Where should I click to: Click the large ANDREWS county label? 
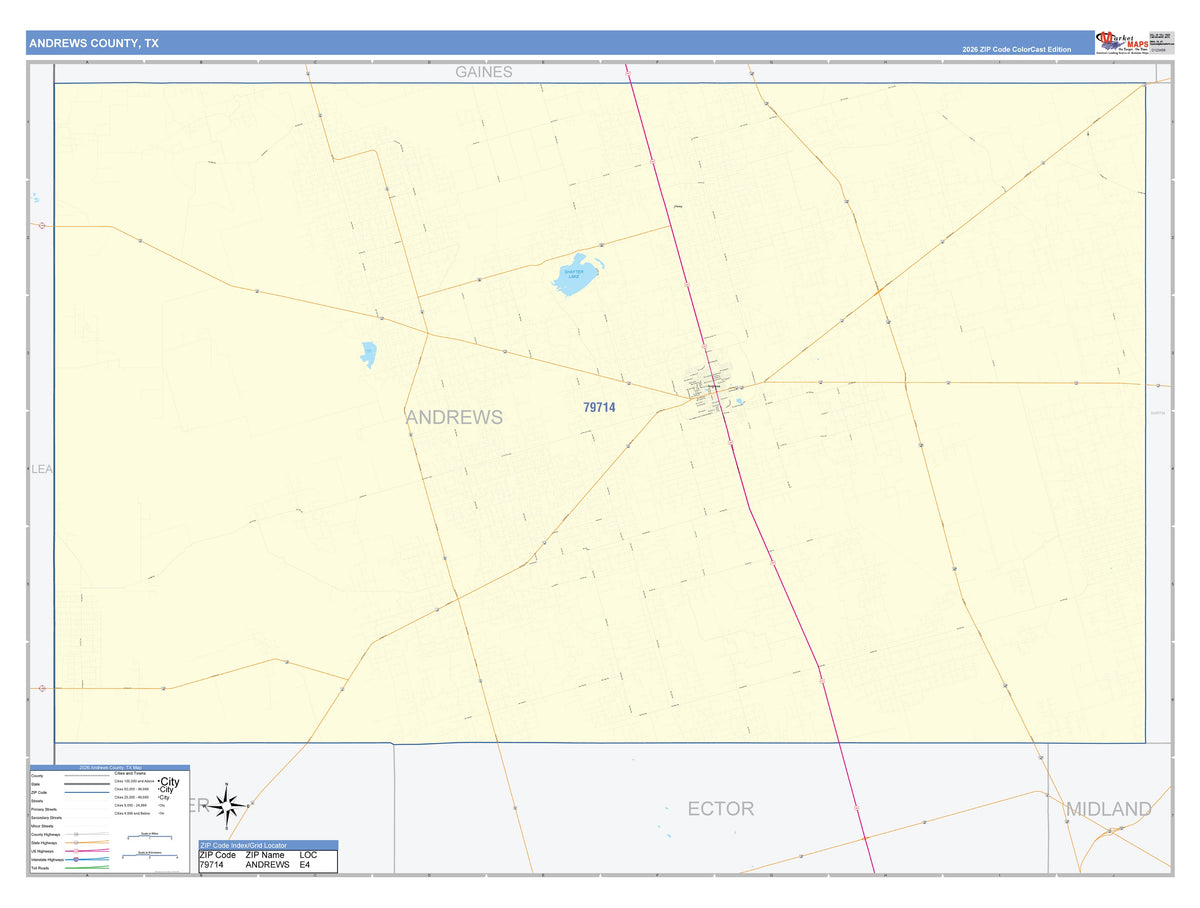point(454,417)
